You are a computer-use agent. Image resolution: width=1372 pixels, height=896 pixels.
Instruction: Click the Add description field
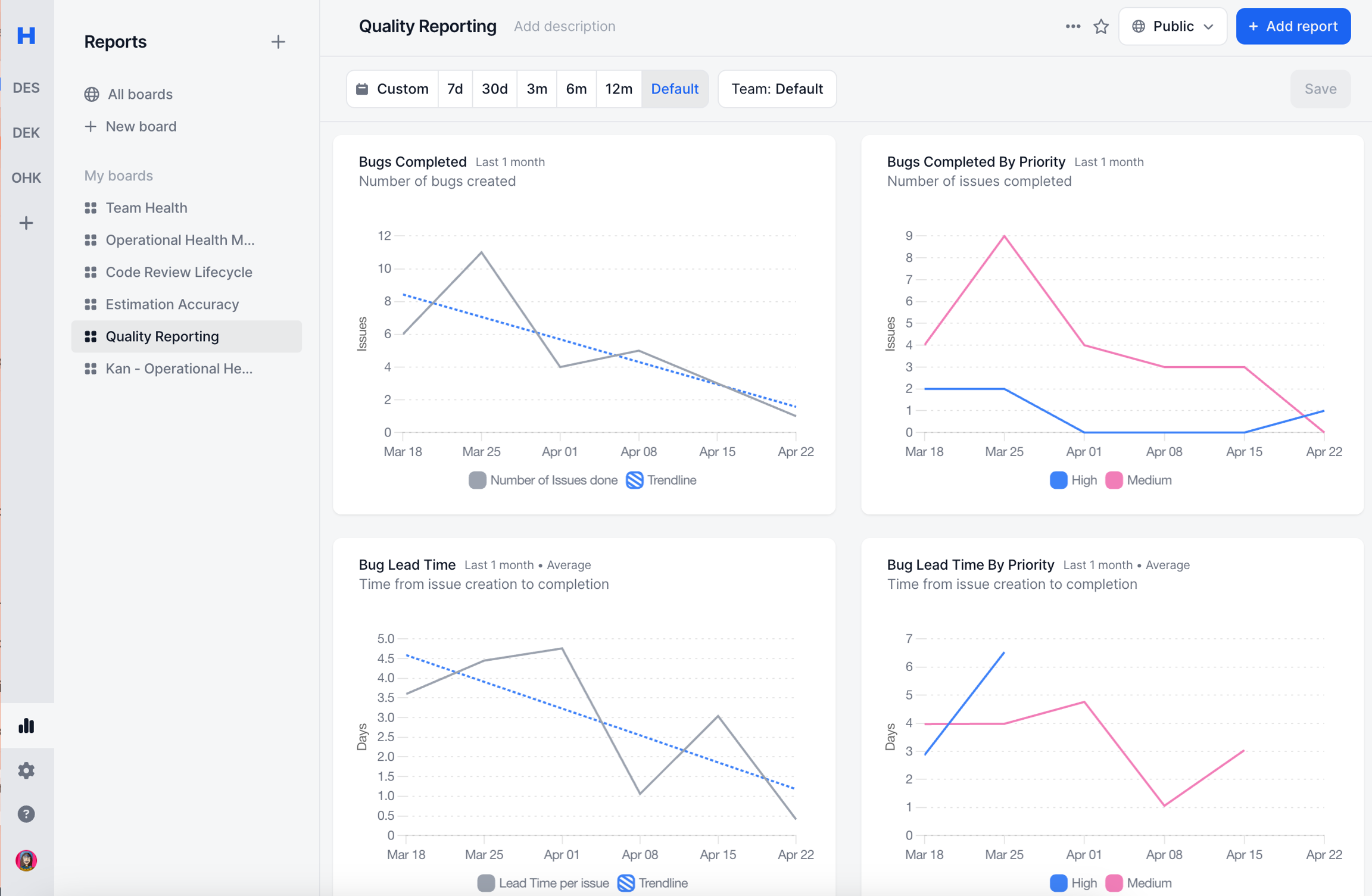pyautogui.click(x=564, y=27)
